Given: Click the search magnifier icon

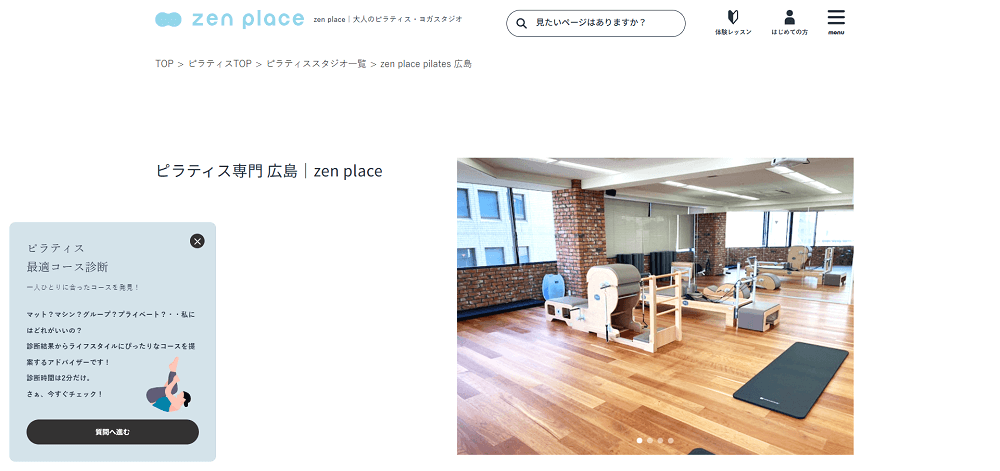Looking at the screenshot, I should [x=521, y=24].
